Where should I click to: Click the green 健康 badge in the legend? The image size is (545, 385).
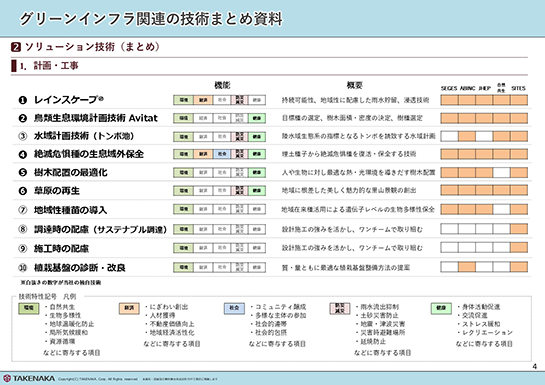click(x=441, y=308)
